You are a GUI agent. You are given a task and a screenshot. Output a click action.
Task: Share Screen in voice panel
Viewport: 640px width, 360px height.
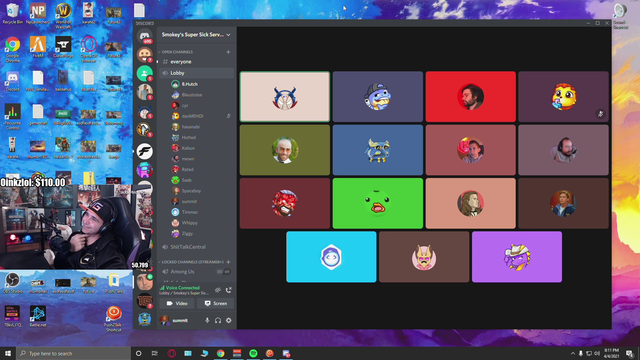[216, 303]
